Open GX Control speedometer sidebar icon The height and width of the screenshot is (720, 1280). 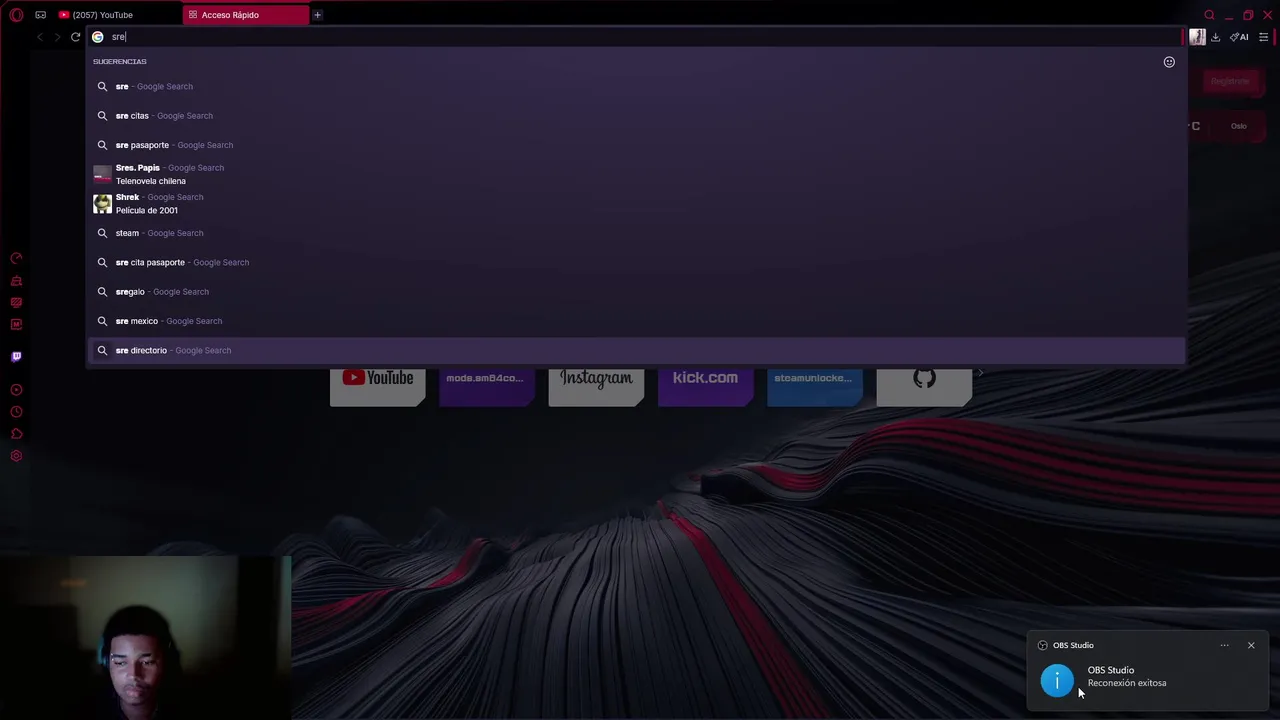16,258
